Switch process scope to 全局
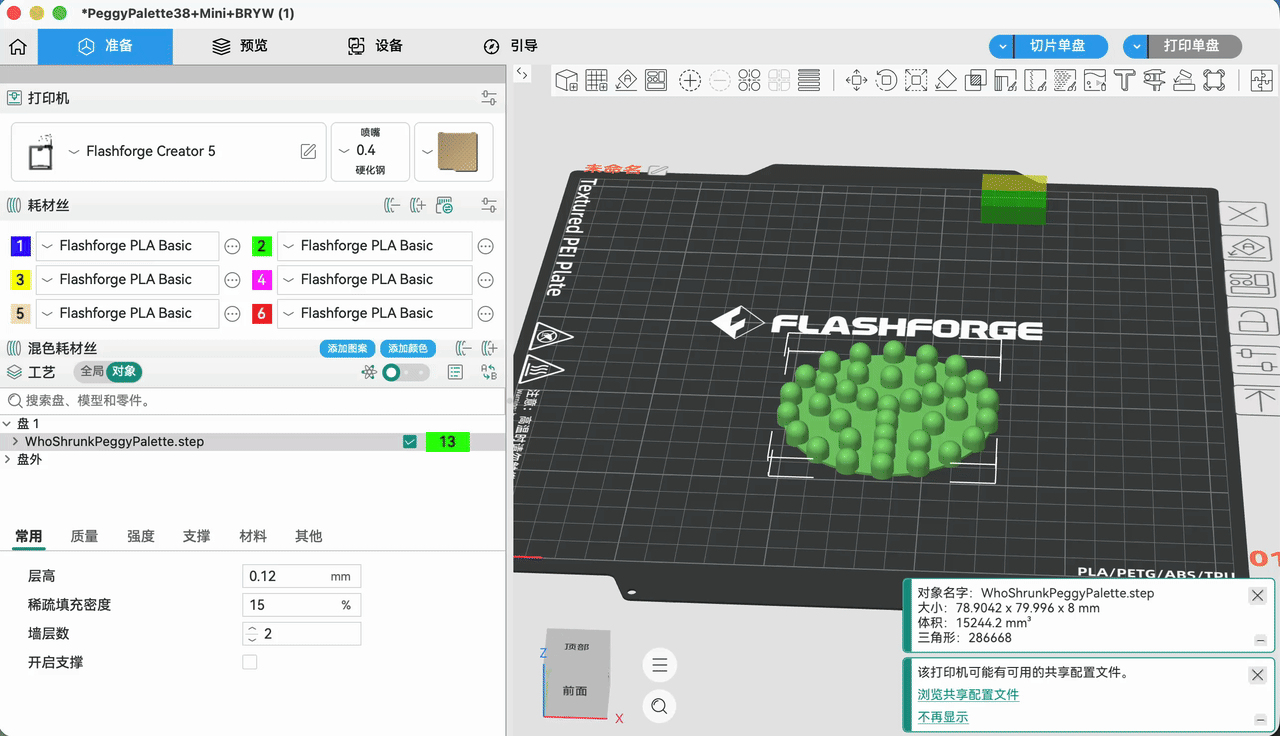Viewport: 1280px width, 736px height. [92, 372]
